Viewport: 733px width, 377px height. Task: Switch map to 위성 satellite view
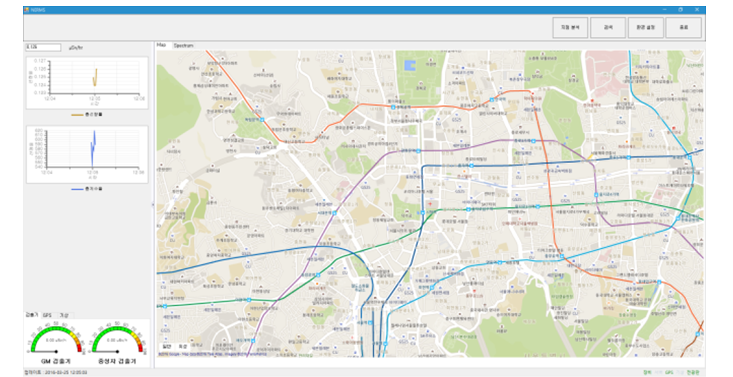click(182, 347)
